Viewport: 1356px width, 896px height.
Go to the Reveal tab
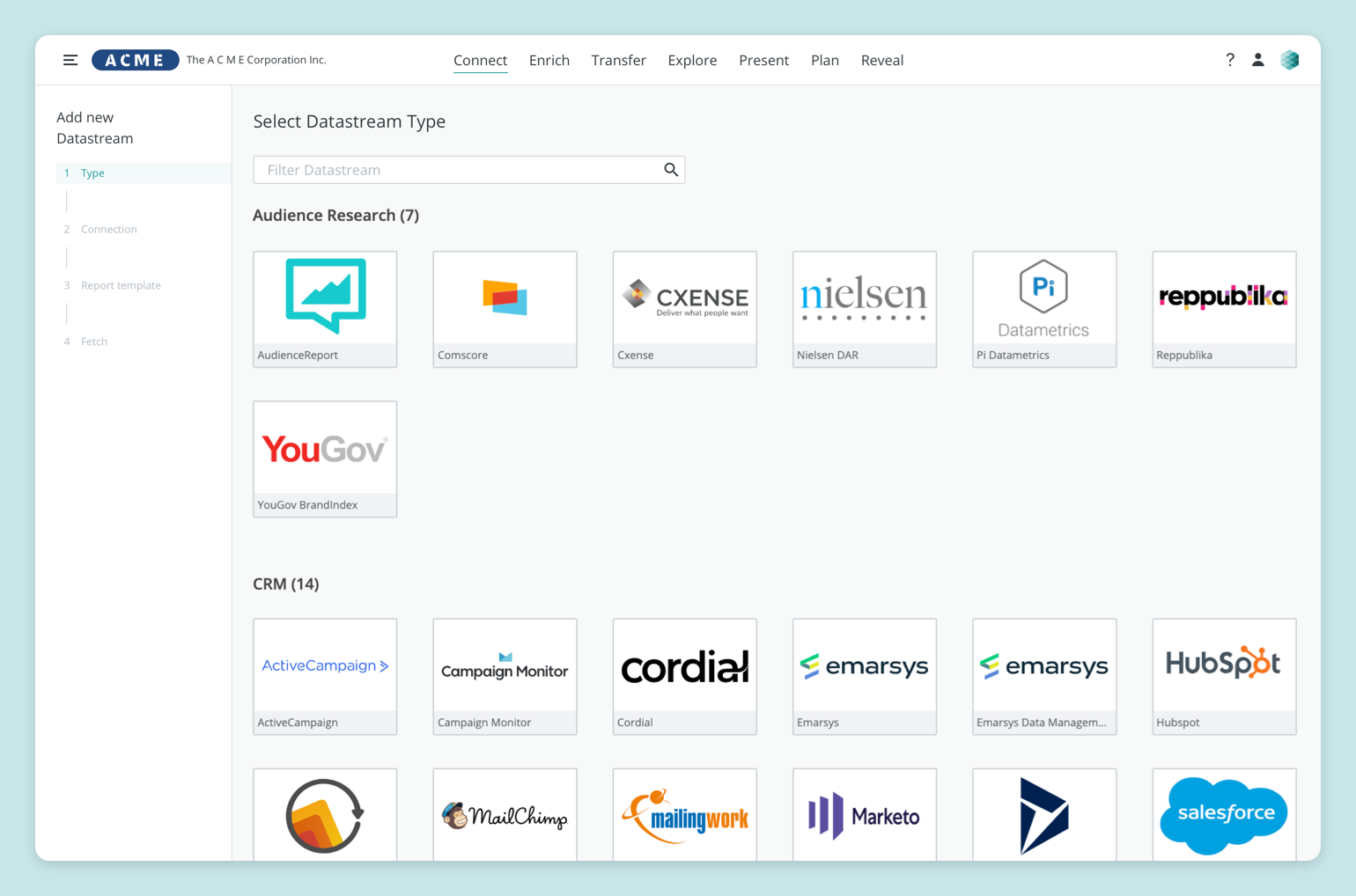pyautogui.click(x=882, y=60)
